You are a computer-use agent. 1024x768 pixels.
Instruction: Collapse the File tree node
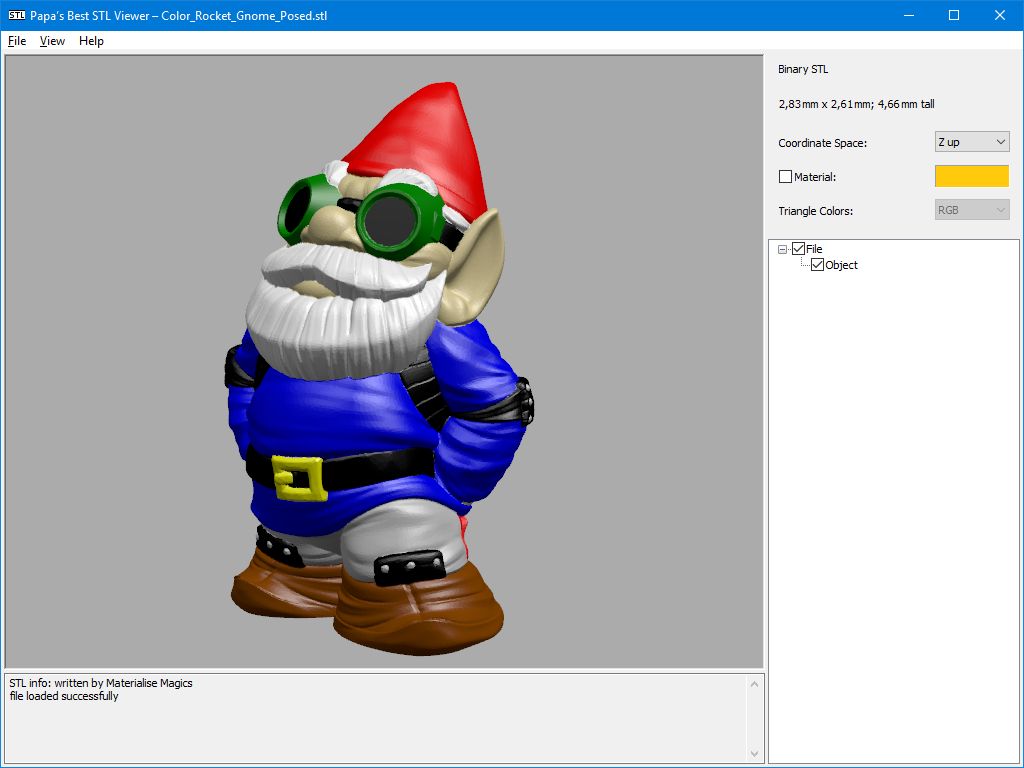783,249
